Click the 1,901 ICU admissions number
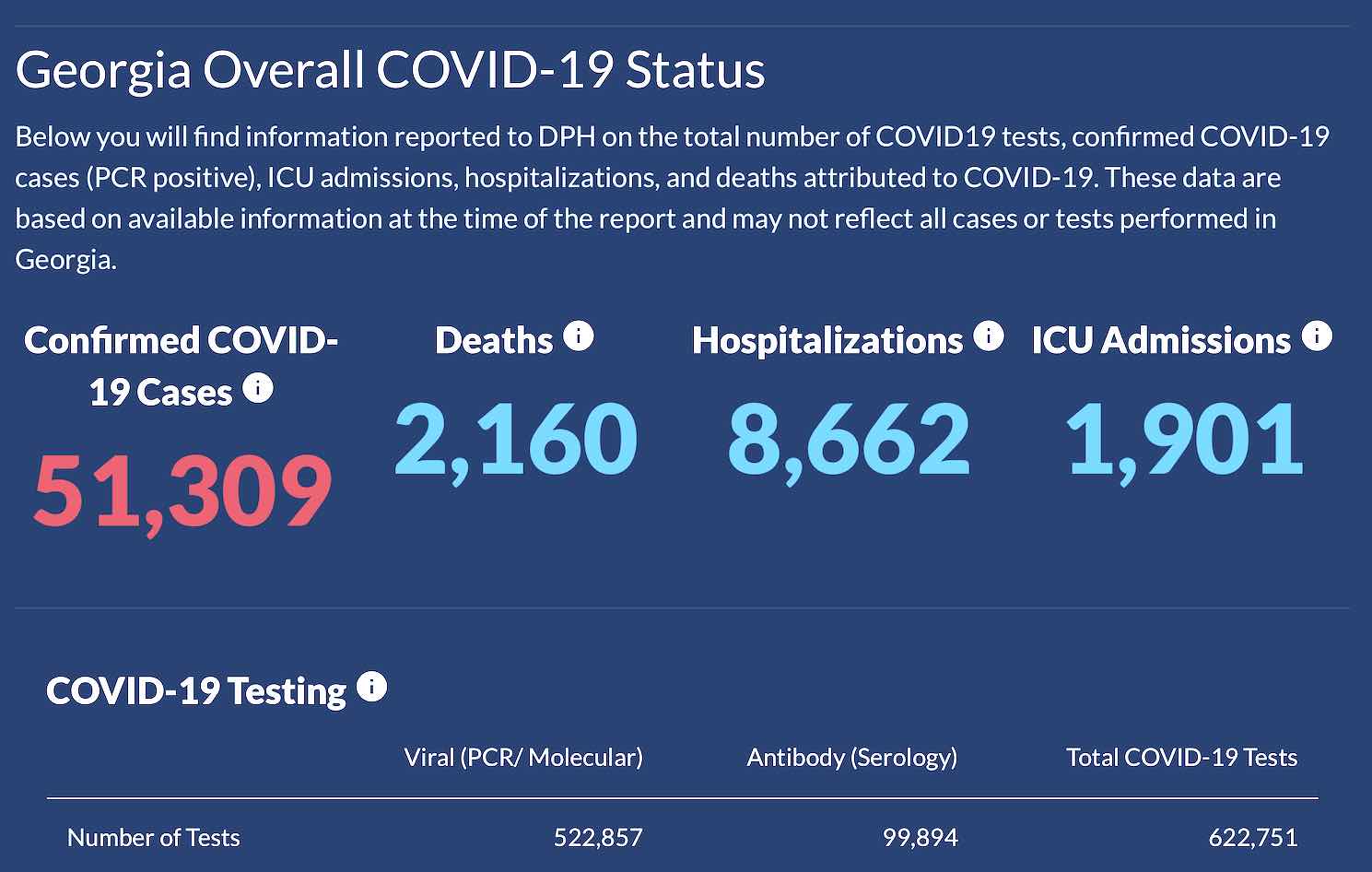 click(x=1185, y=441)
